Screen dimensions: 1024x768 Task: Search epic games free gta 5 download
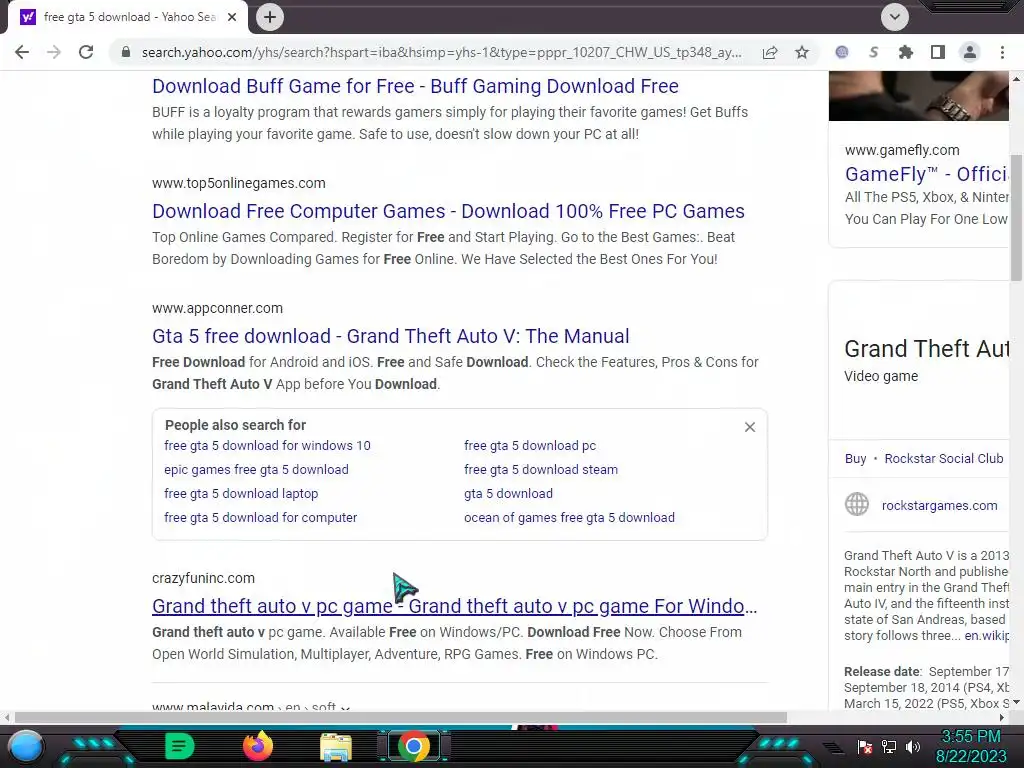(256, 470)
